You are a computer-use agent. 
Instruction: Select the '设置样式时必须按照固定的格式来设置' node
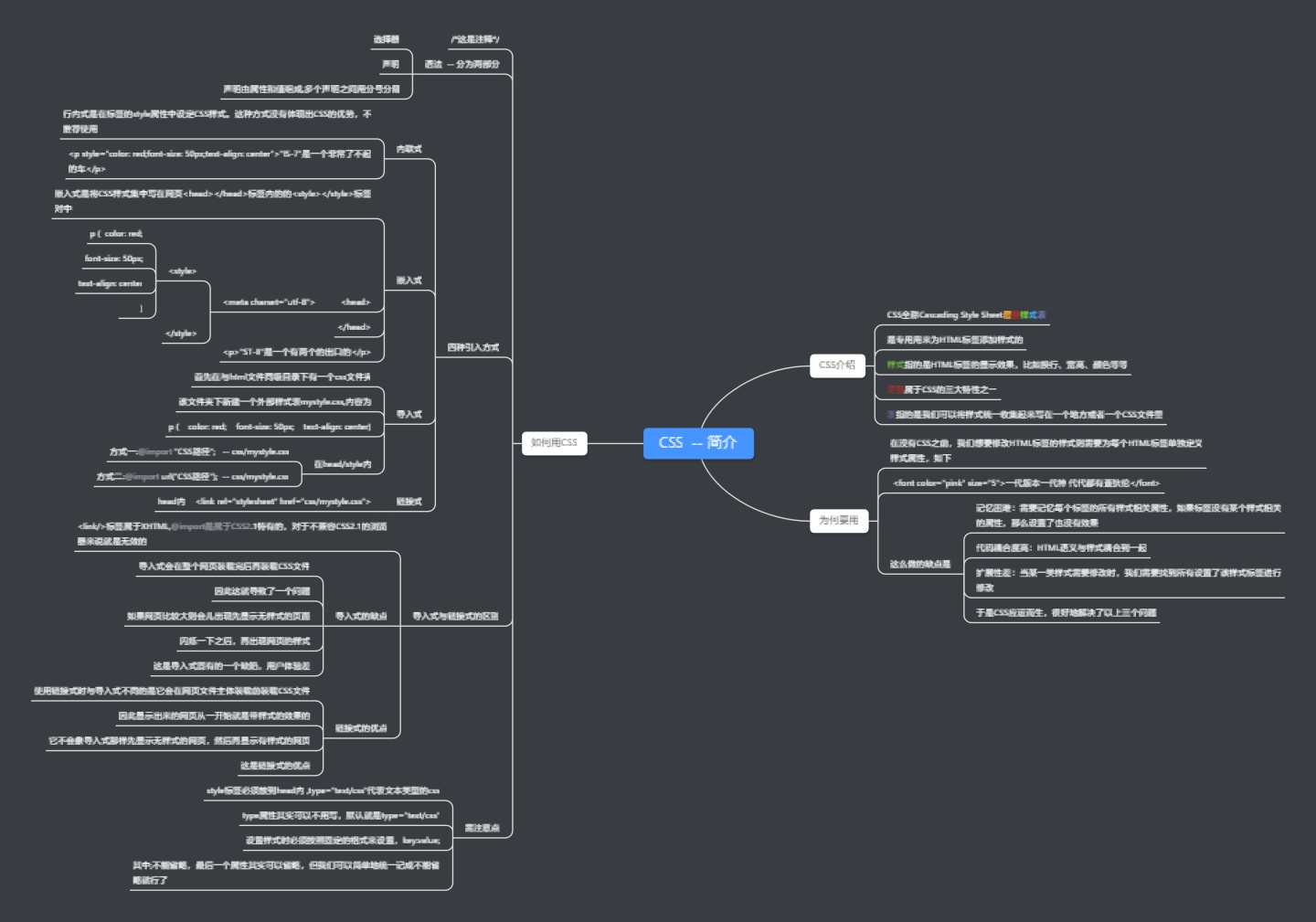pyautogui.click(x=343, y=840)
